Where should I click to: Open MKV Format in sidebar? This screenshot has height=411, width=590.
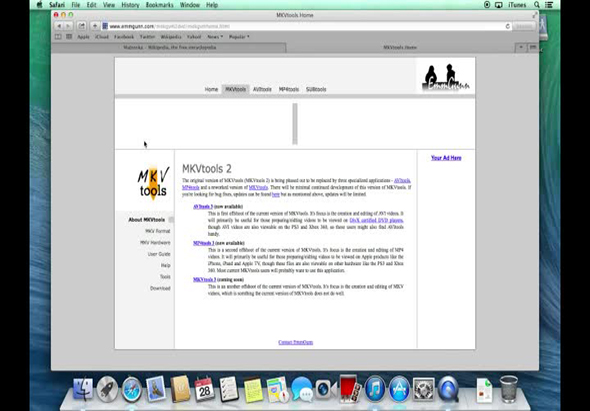[x=158, y=231]
